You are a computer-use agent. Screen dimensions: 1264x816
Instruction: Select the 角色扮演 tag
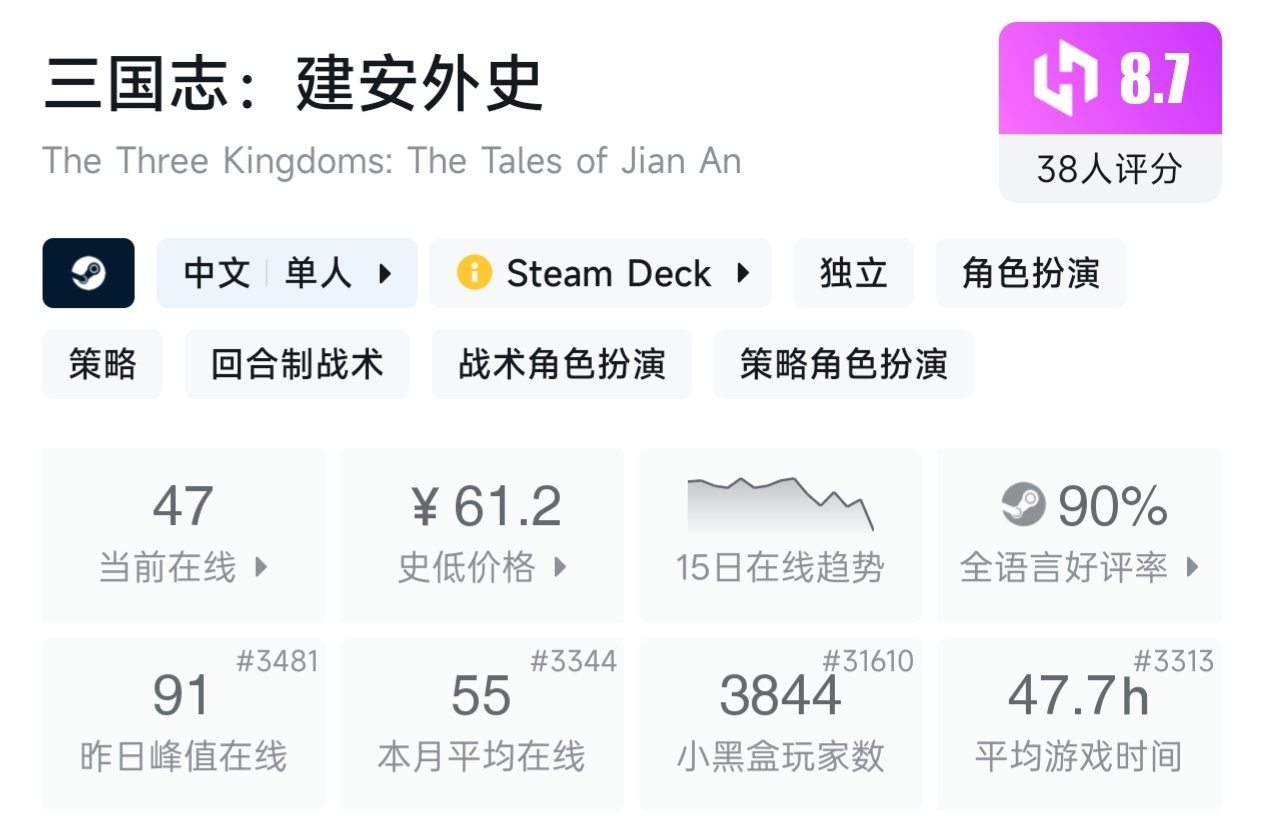pos(1030,273)
